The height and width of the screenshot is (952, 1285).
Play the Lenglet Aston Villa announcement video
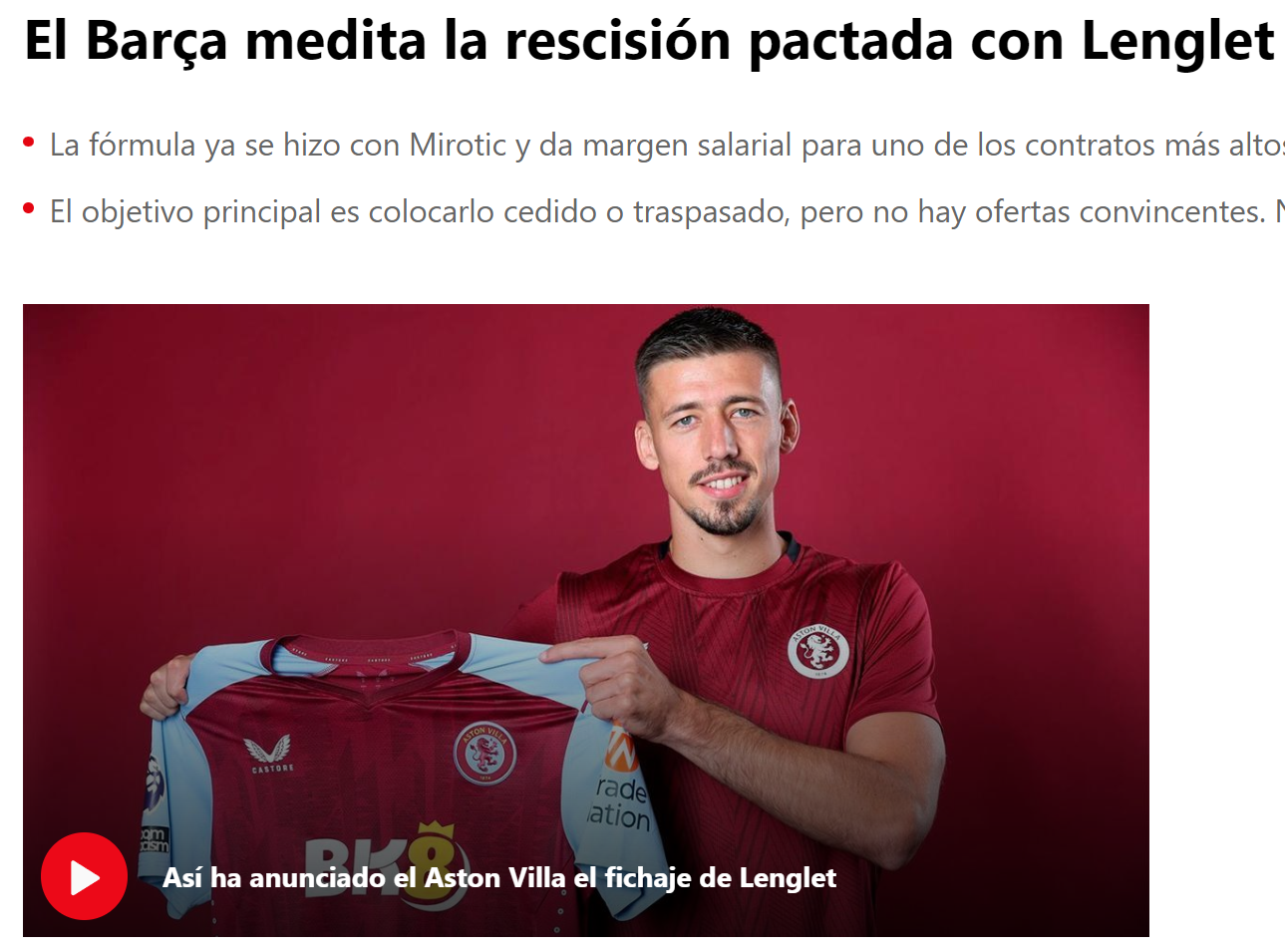tap(84, 876)
